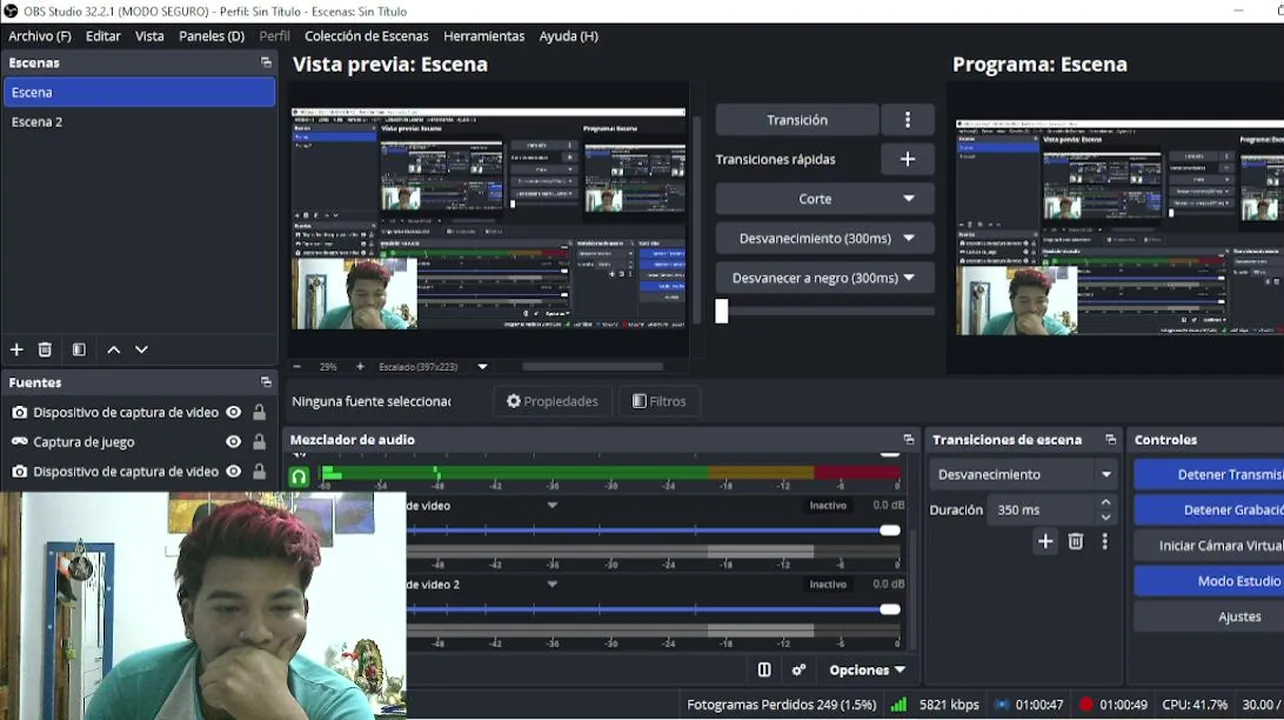Start the virtual camera with Iniciar Cámara Virtual
The image size is (1284, 720).
(x=1209, y=546)
